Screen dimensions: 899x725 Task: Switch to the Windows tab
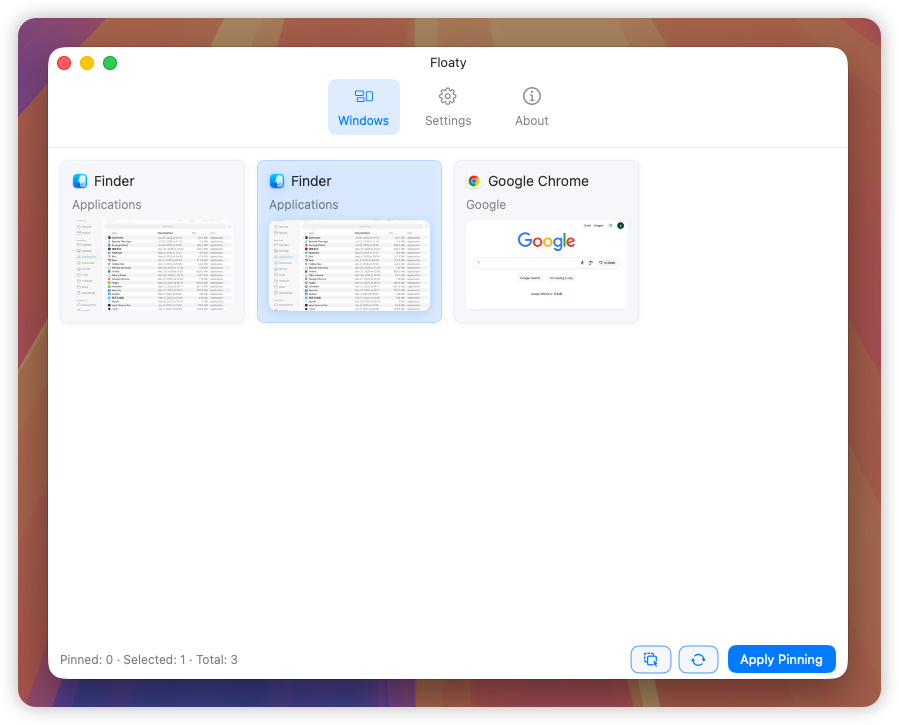pos(363,107)
